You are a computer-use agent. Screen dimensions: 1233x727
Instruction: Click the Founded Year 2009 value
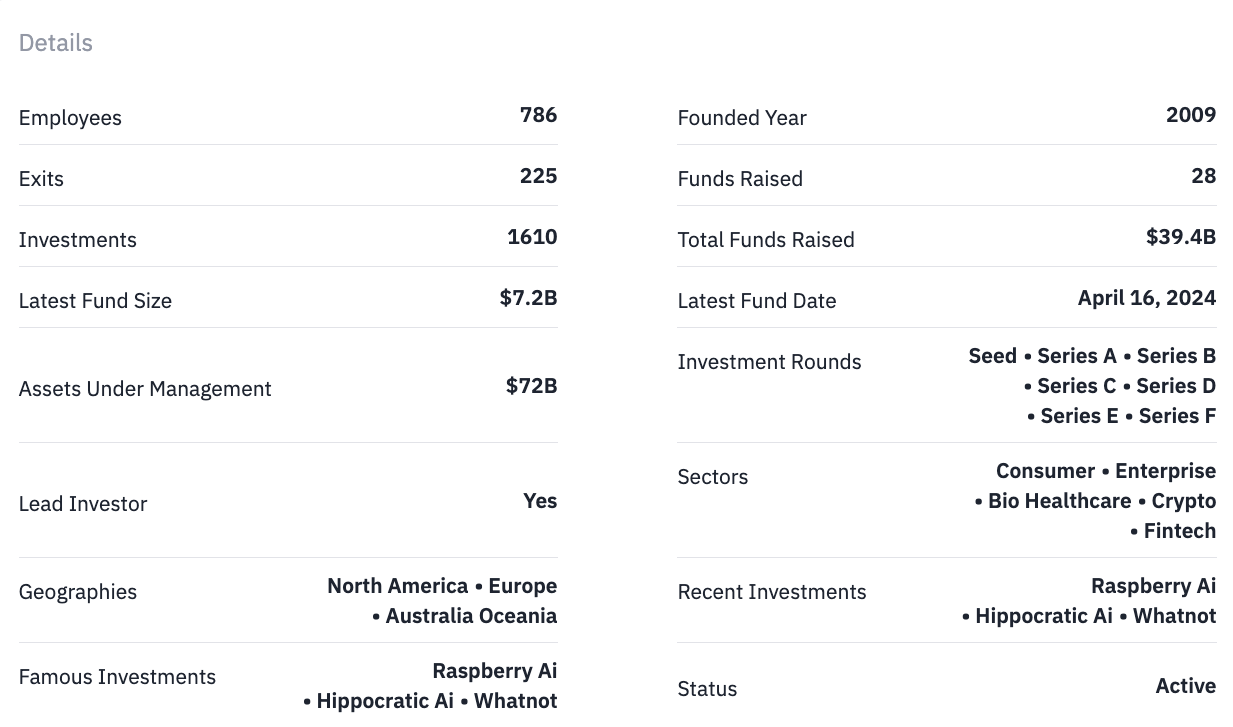point(1191,115)
